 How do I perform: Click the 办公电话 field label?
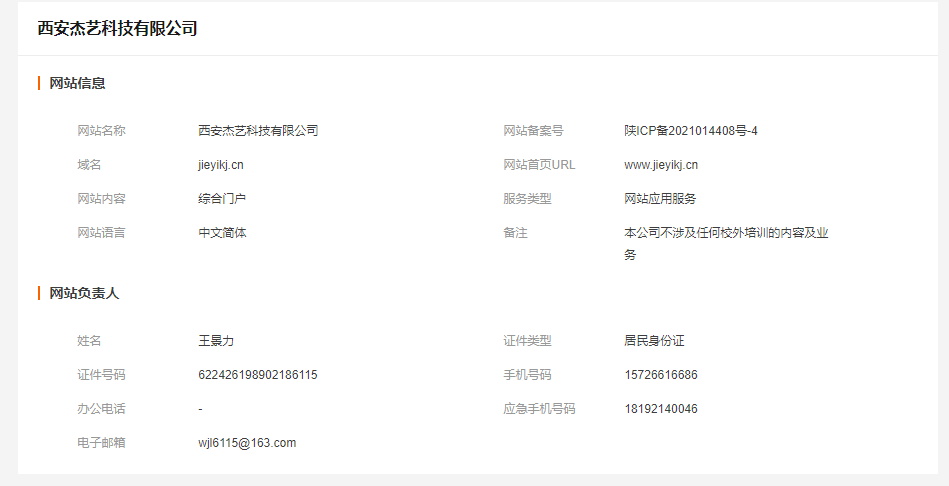click(101, 409)
